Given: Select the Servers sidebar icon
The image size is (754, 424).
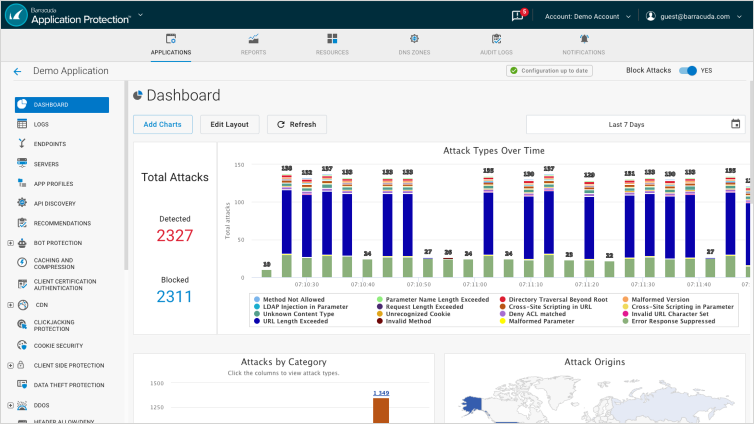Looking at the screenshot, I should (22, 164).
